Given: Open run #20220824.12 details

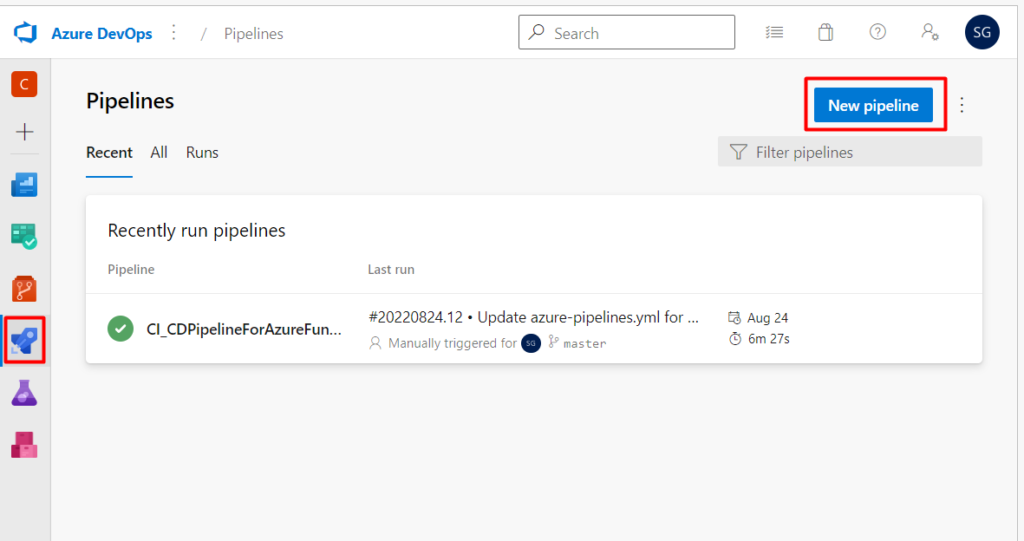Looking at the screenshot, I should click(x=534, y=318).
